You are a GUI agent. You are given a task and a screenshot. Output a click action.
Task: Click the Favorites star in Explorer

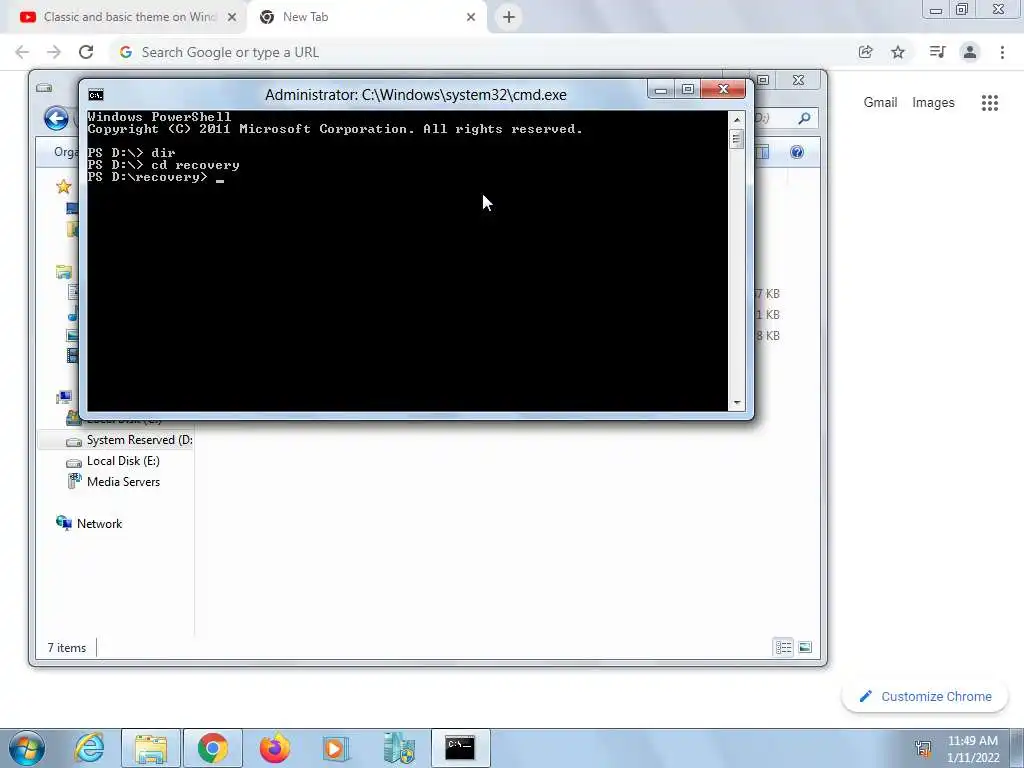click(63, 187)
